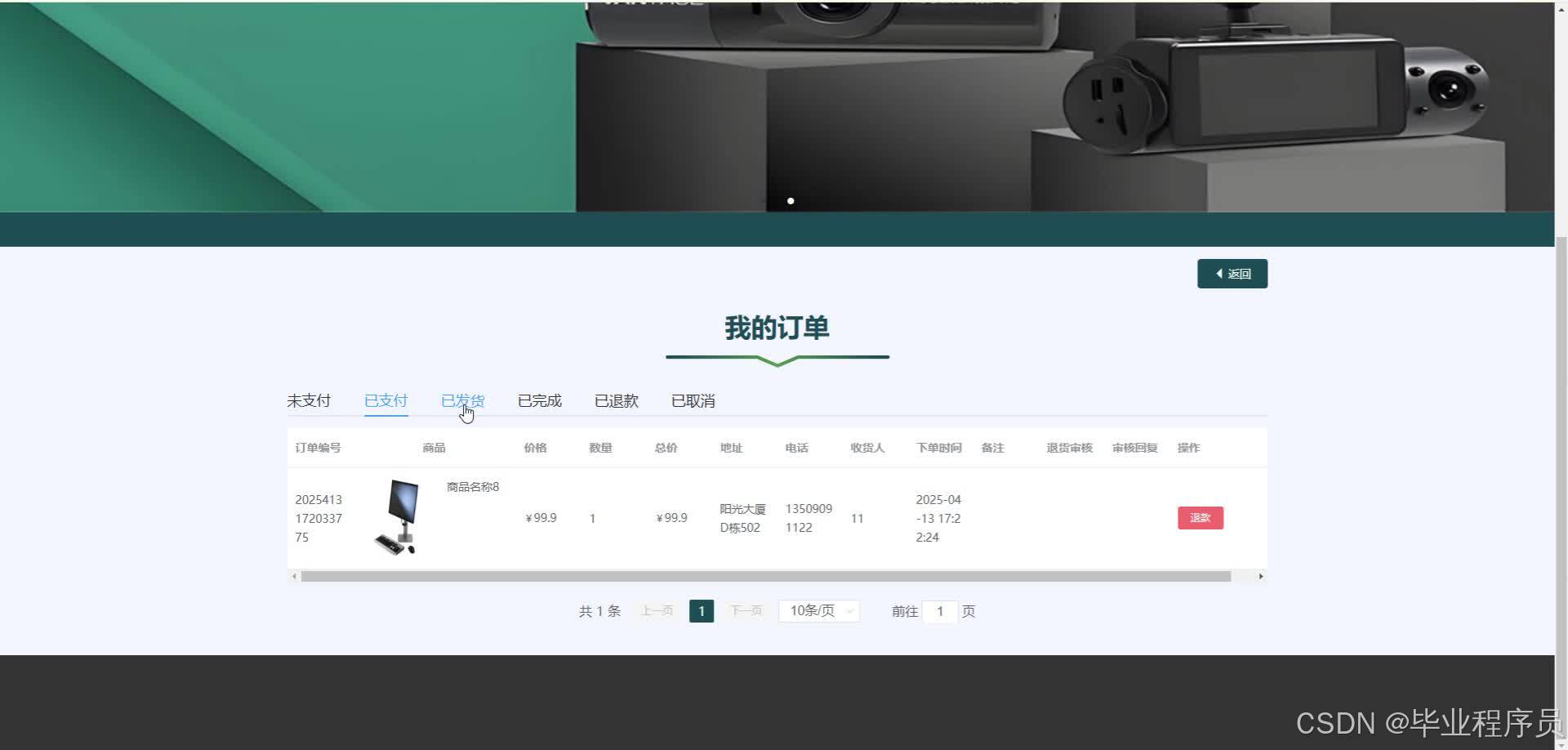Image resolution: width=1568 pixels, height=750 pixels.
Task: Select the carousel indicator dot on banner
Action: 791,200
